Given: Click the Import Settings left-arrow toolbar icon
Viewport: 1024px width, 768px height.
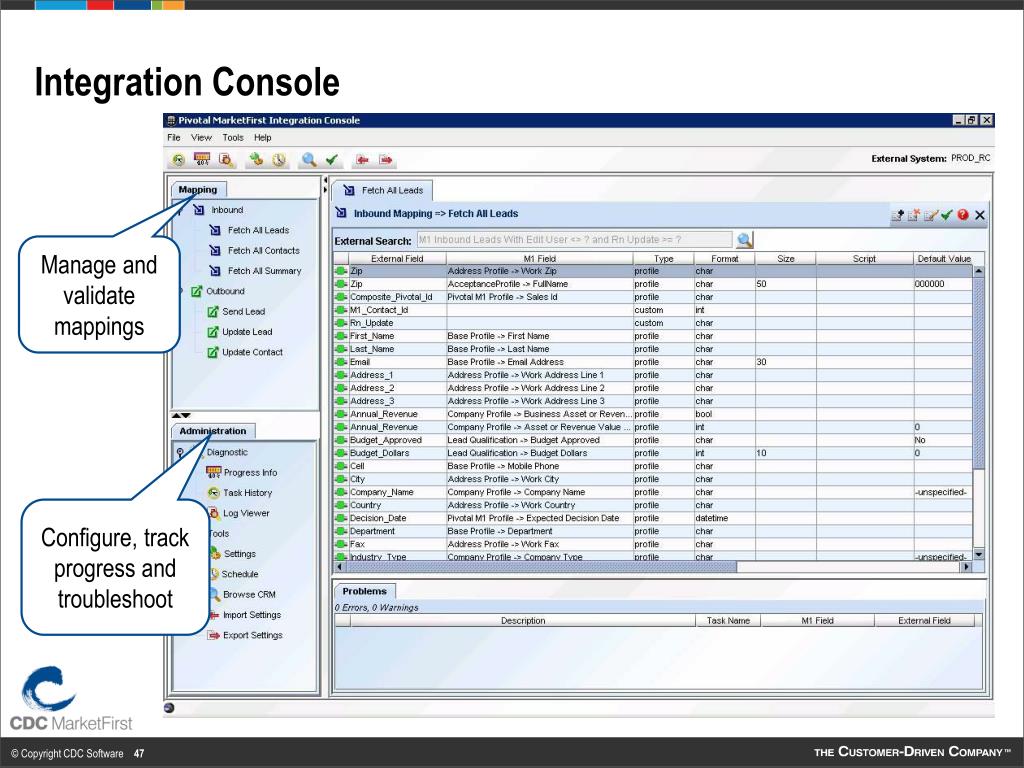Looking at the screenshot, I should [362, 159].
